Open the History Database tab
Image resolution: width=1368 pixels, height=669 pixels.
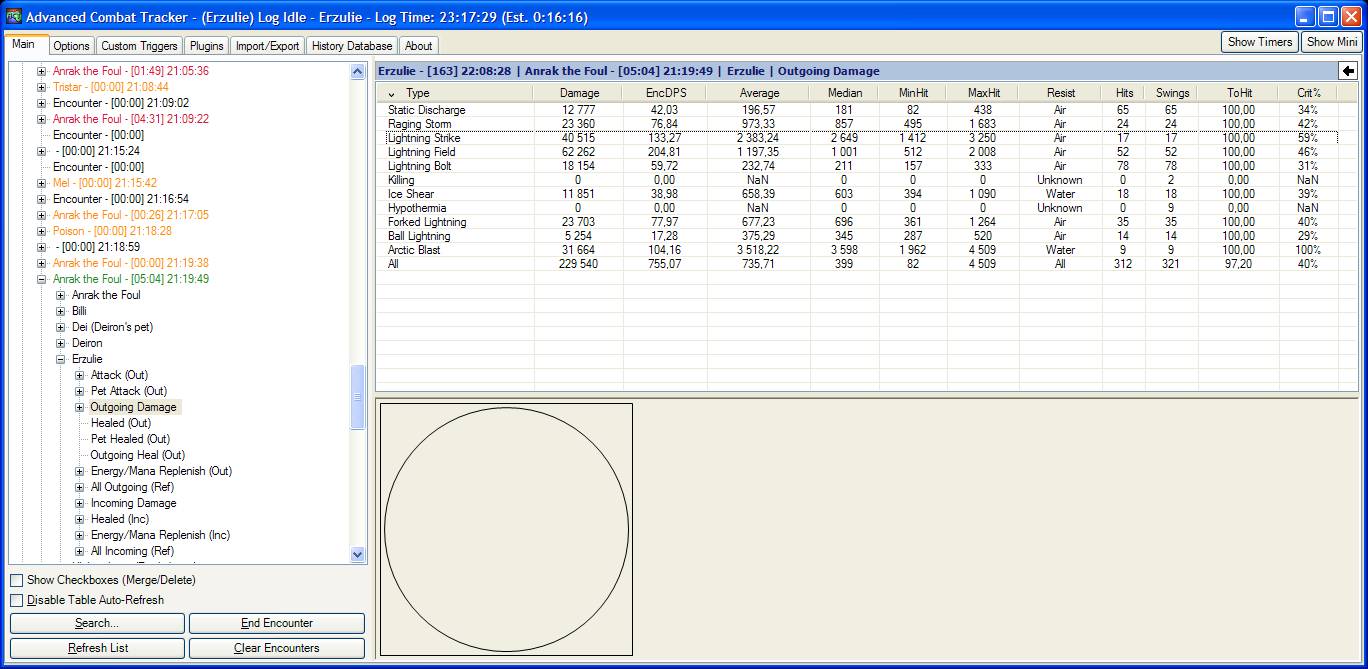click(352, 46)
